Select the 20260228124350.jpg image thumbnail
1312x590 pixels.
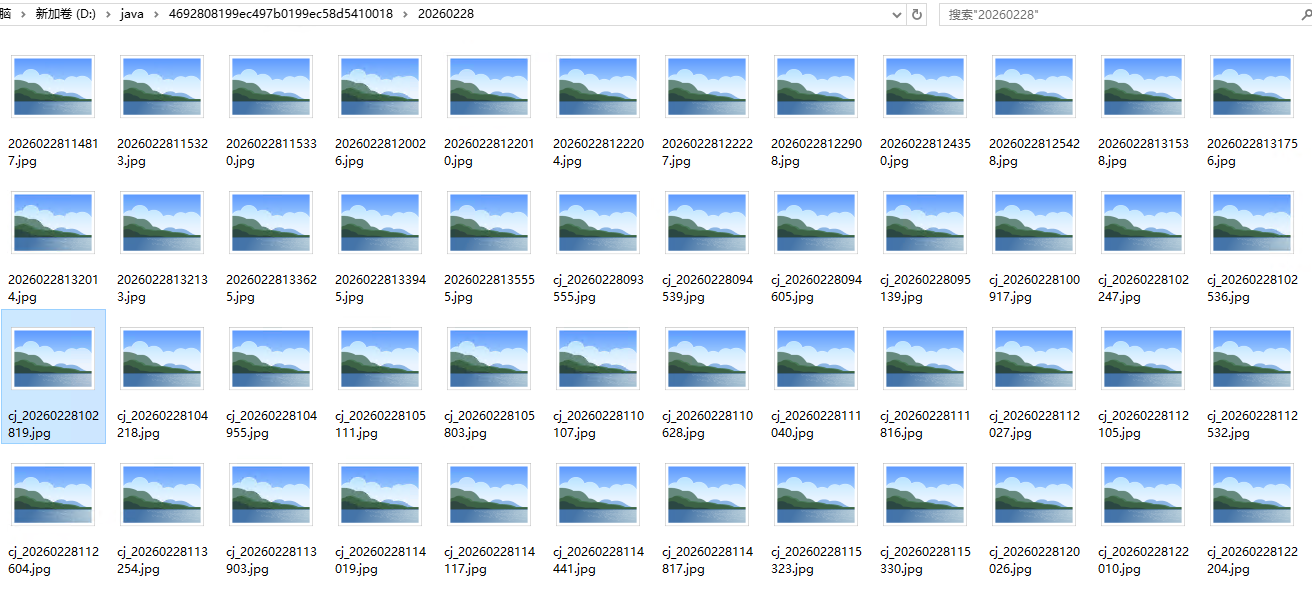click(x=925, y=87)
